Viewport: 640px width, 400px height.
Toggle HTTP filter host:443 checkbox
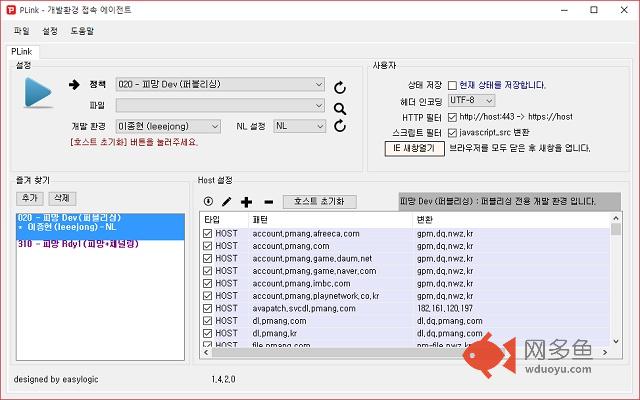(x=452, y=117)
